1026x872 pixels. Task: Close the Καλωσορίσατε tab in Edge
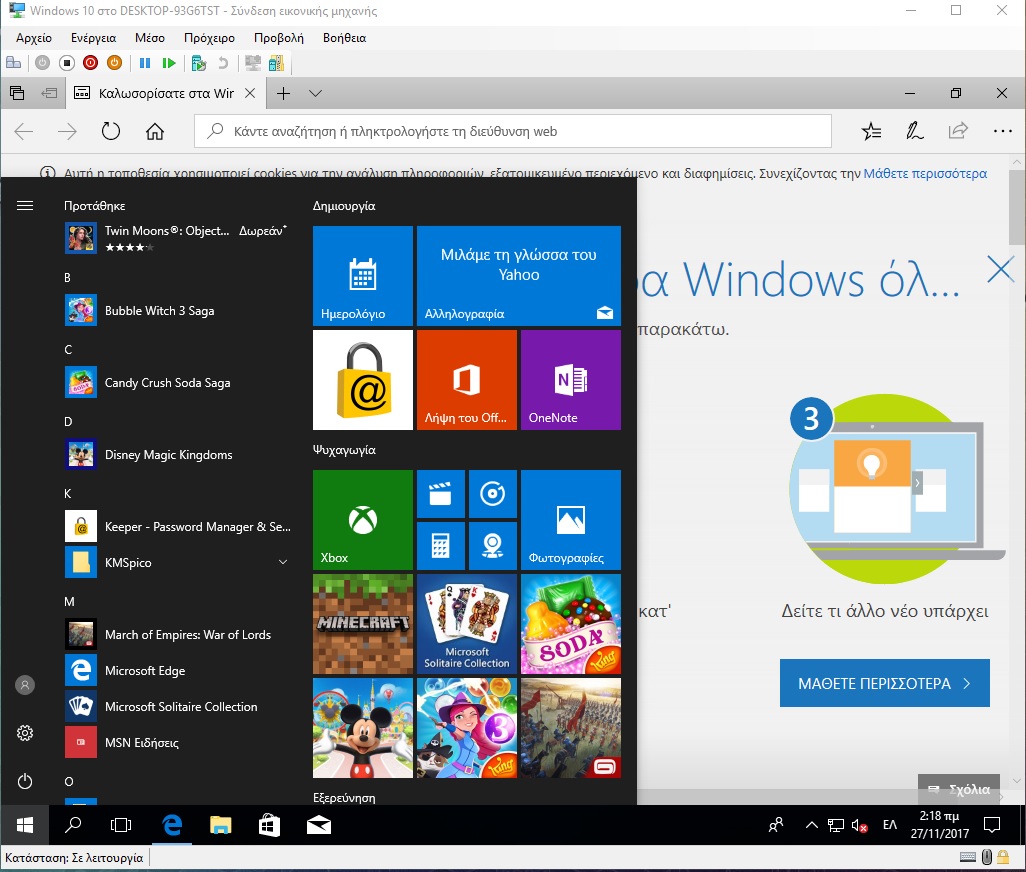click(250, 93)
